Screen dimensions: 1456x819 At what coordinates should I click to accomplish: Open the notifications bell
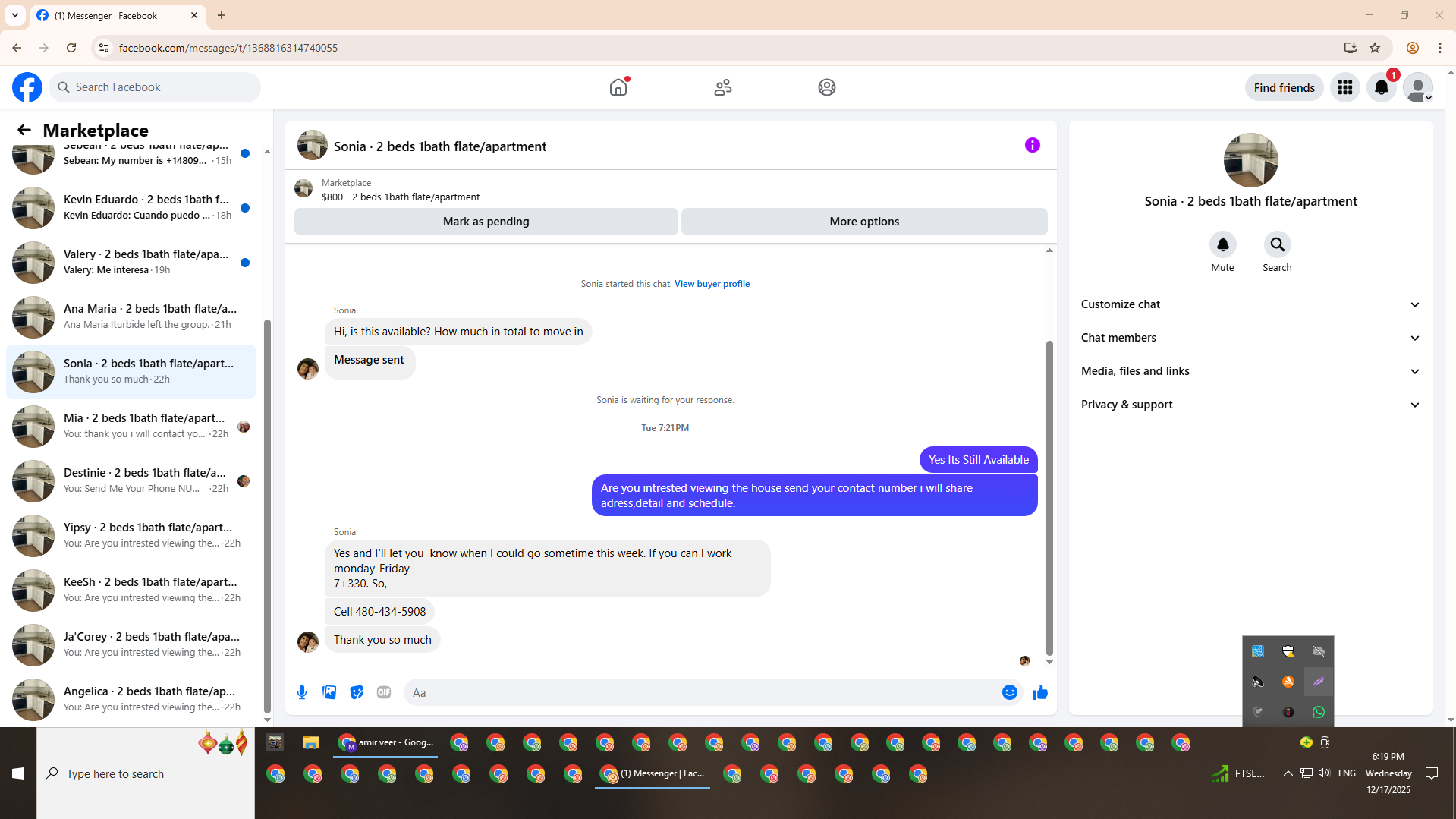(1382, 87)
